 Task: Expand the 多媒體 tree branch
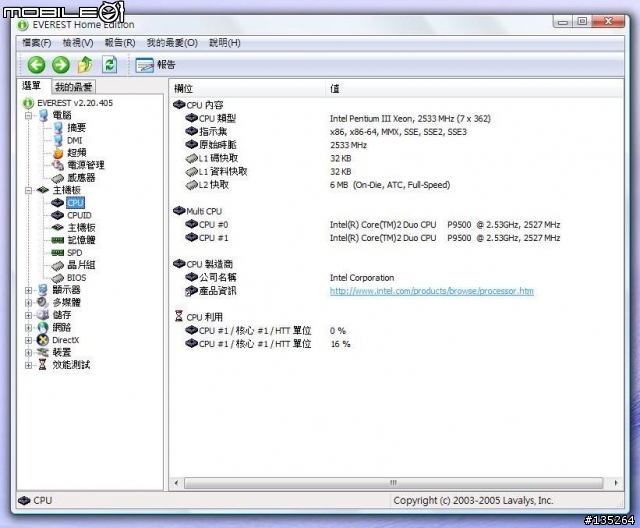(x=29, y=303)
